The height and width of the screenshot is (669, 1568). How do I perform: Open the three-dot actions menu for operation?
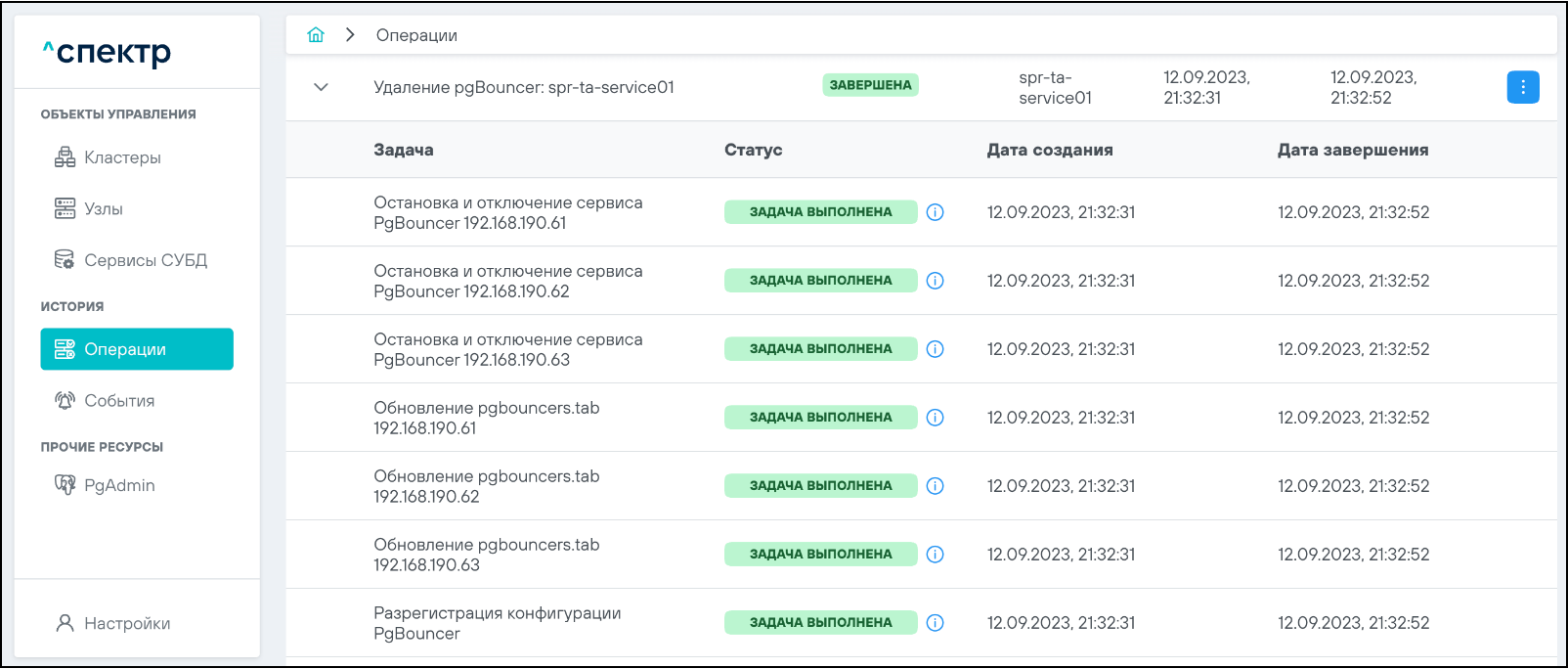coord(1522,87)
